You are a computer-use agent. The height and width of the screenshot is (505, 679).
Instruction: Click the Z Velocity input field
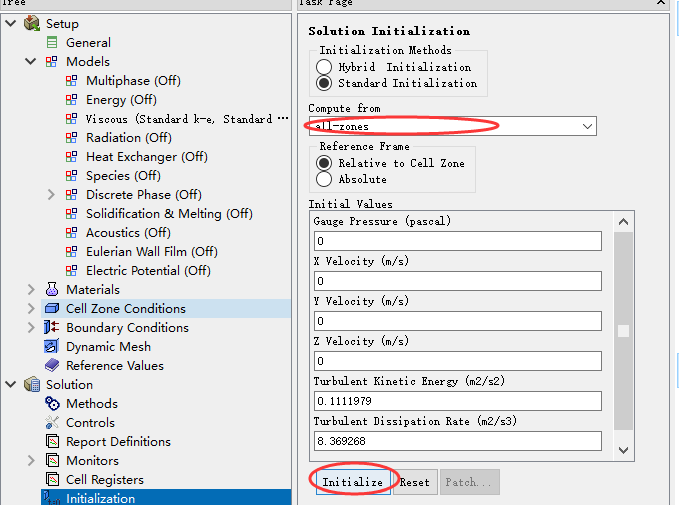tap(458, 361)
